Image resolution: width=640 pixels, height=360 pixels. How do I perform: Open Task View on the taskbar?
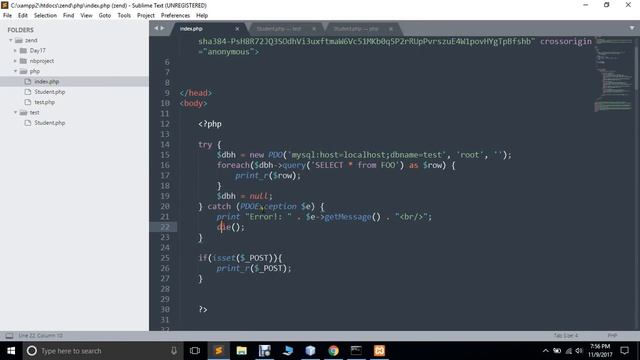pyautogui.click(x=195, y=351)
